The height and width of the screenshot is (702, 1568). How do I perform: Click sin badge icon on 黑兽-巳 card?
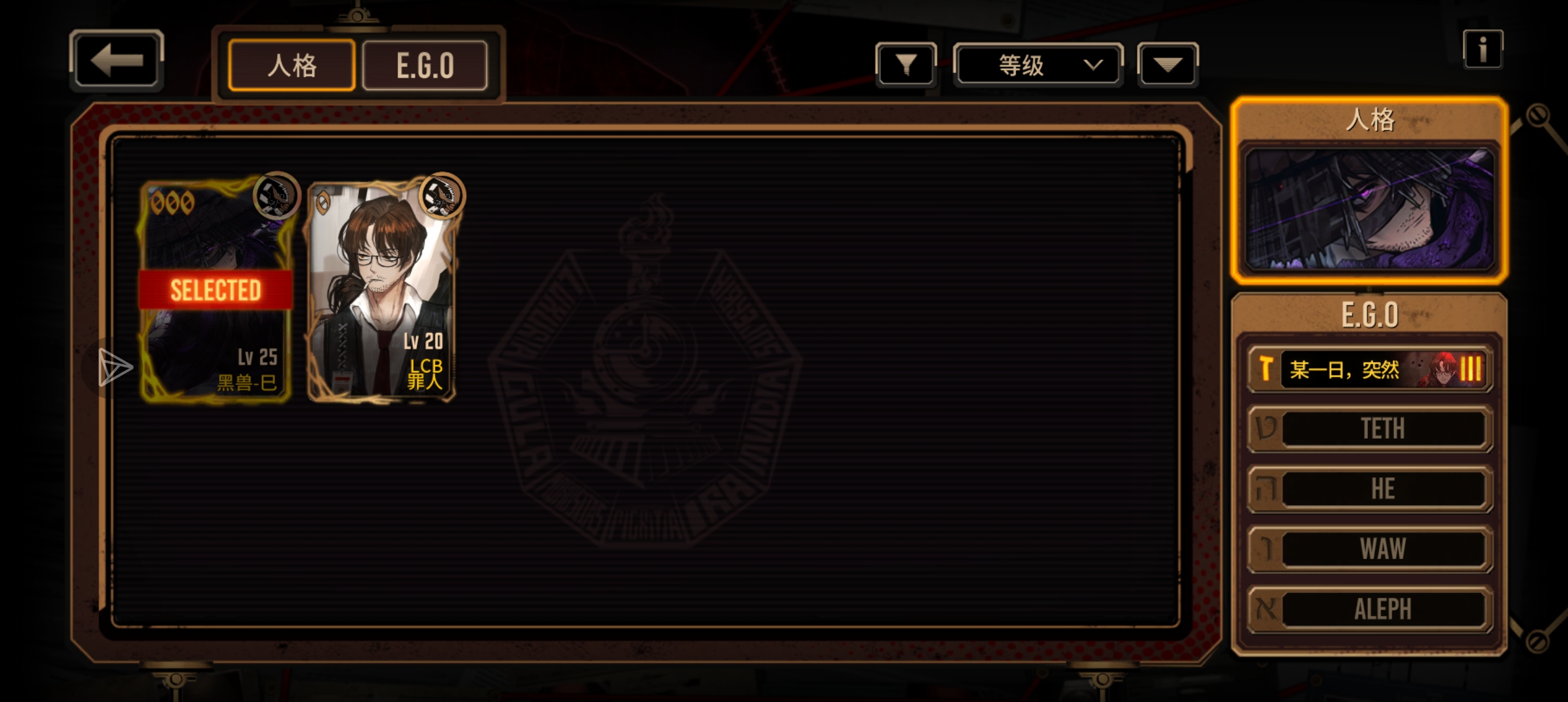pyautogui.click(x=276, y=195)
